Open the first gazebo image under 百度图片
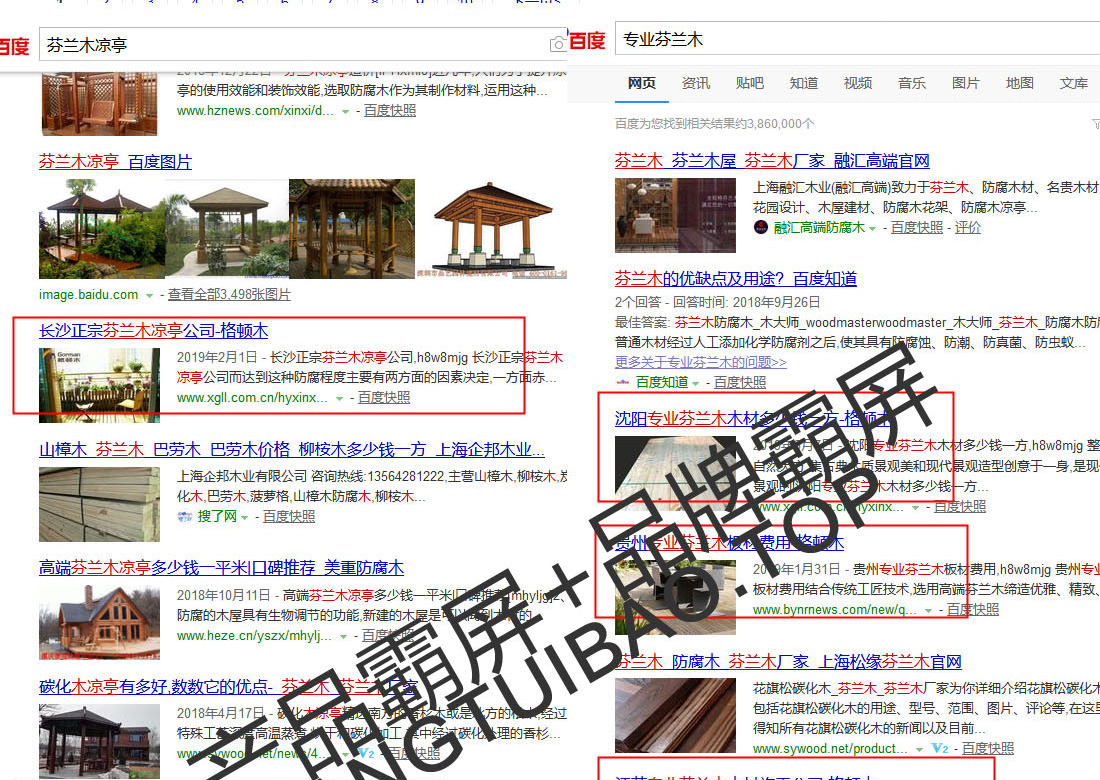The image size is (1100, 780). coord(102,229)
